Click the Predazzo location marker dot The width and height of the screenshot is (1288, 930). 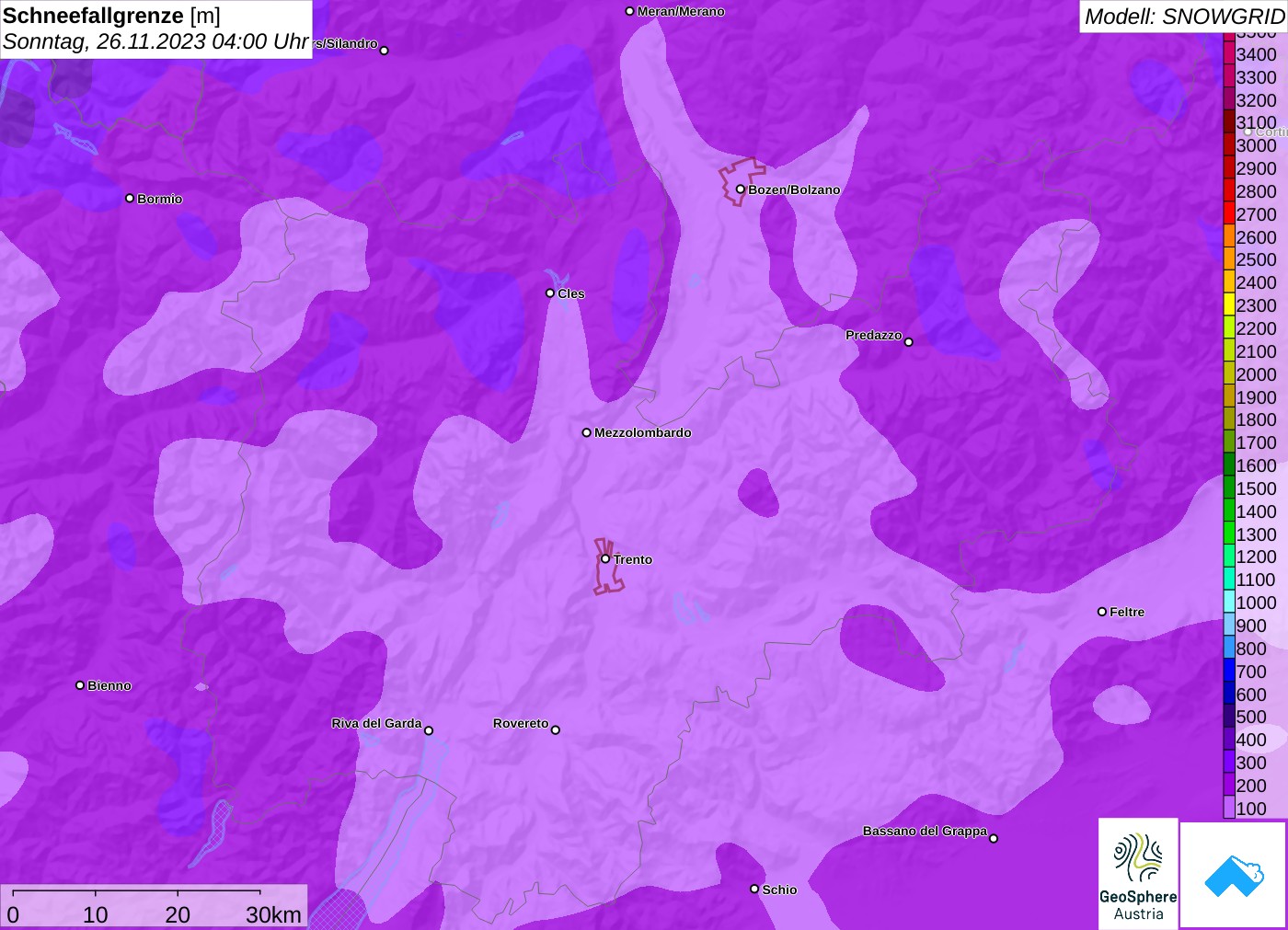click(909, 342)
